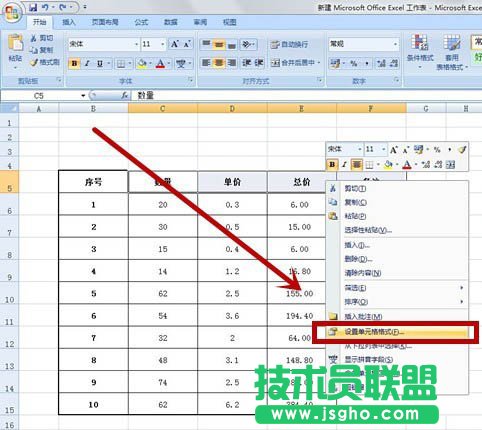Open the number format (常规) dropdown
Screen dimensions: 482x430
pyautogui.click(x=395, y=44)
